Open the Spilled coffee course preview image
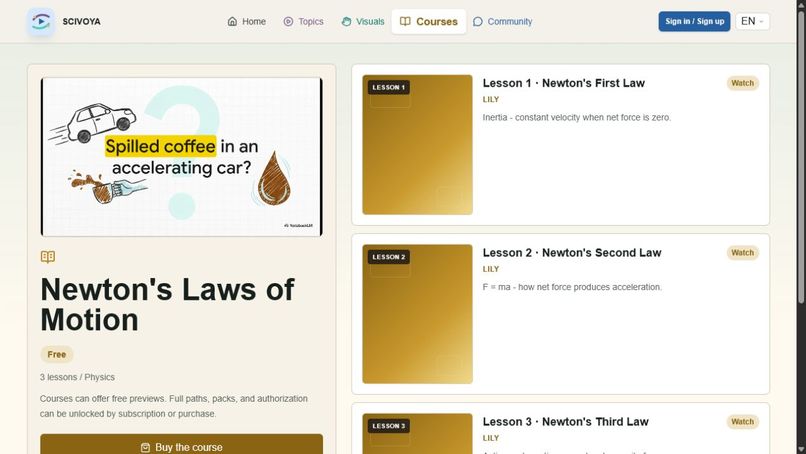 tap(181, 157)
